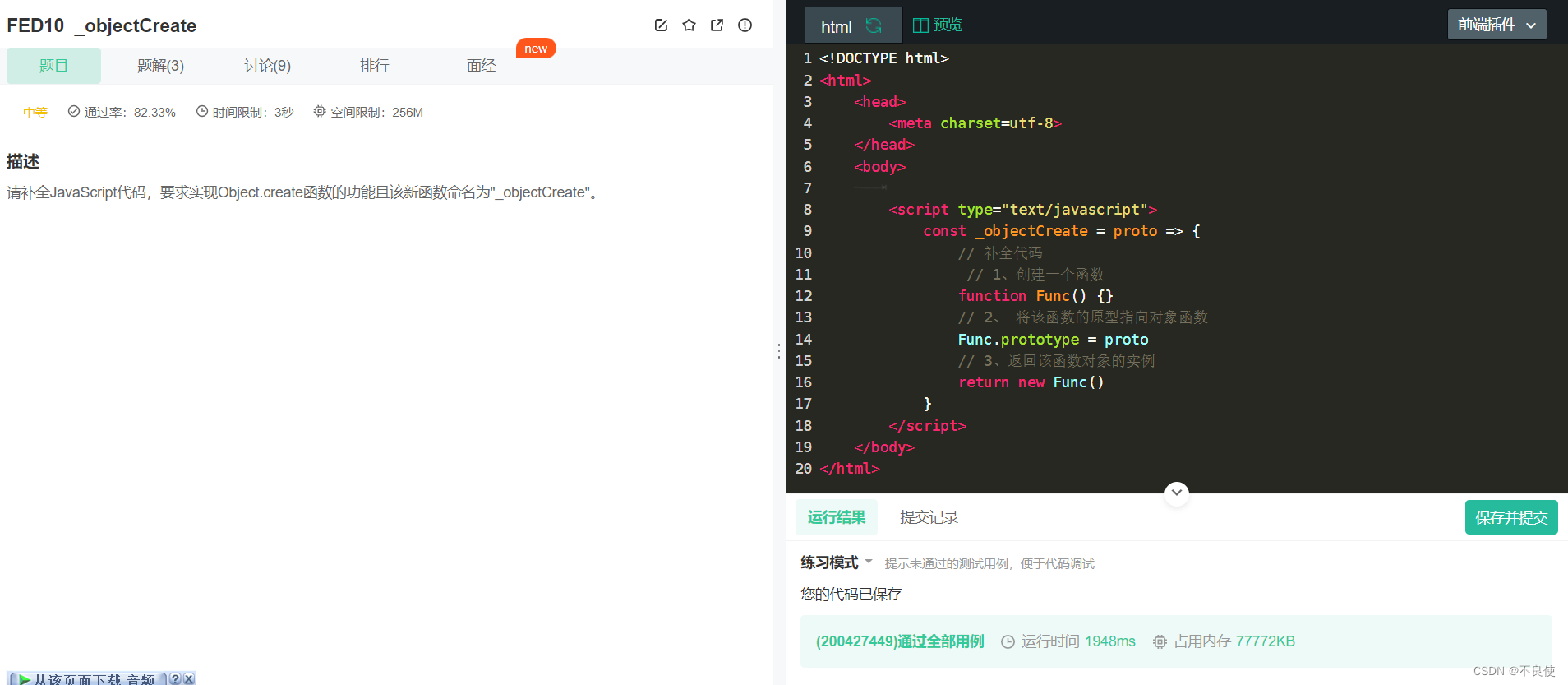1568x685 pixels.
Task: Collapse the editor with the chevron circle
Action: [x=1177, y=493]
